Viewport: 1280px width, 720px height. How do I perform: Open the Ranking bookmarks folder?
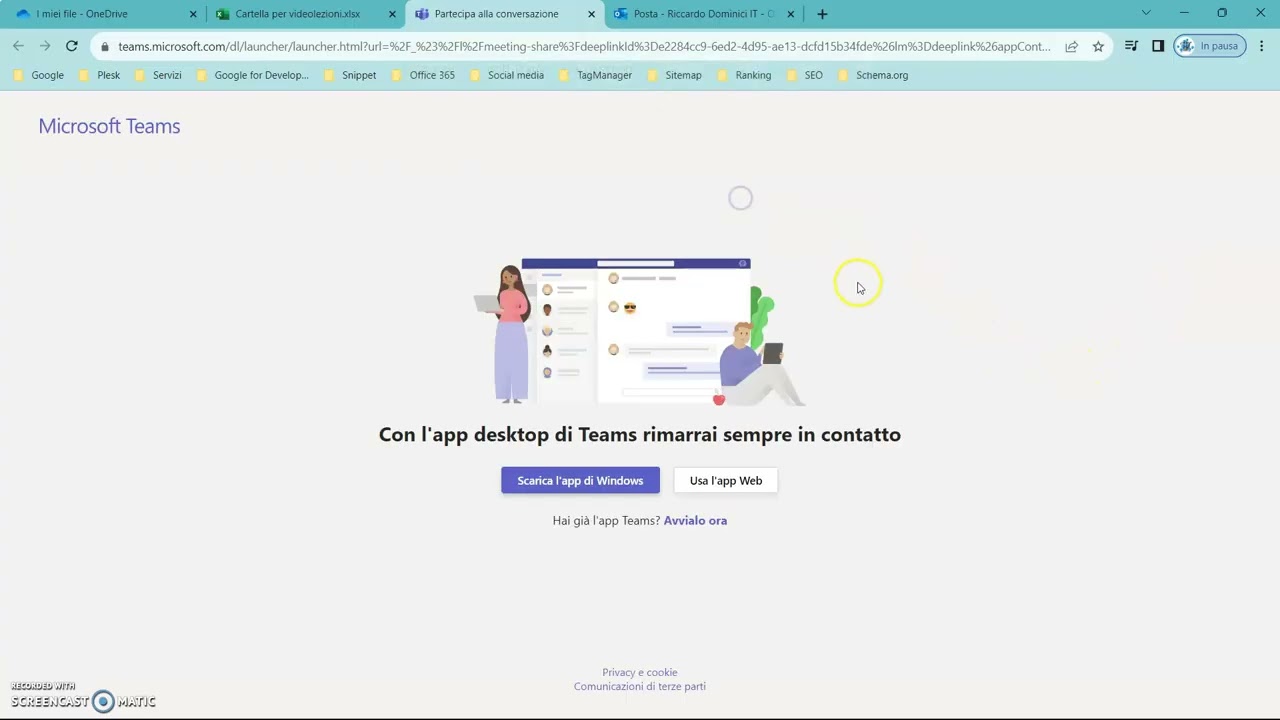point(744,75)
